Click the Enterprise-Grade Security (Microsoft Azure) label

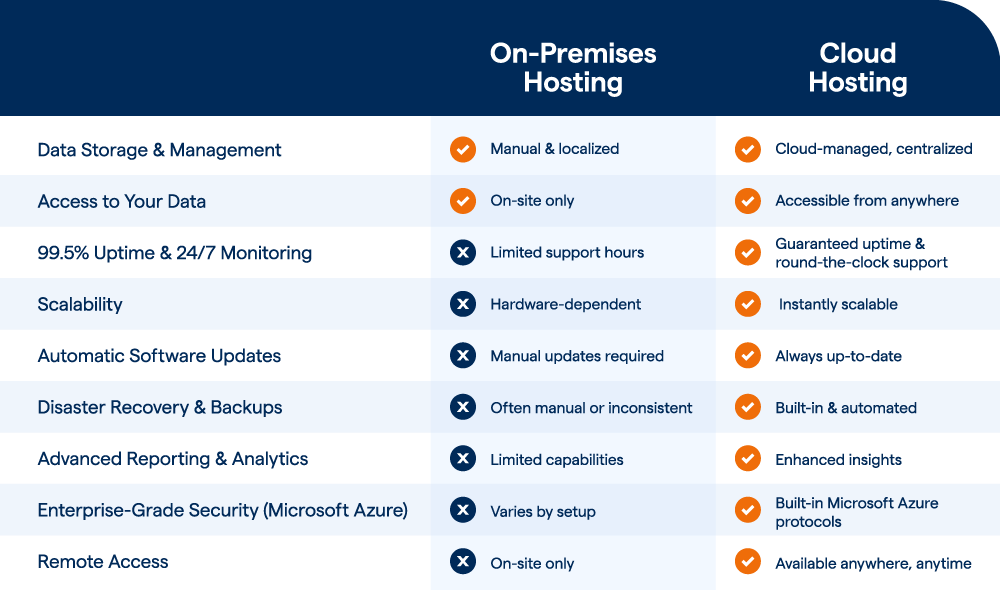coord(222,511)
